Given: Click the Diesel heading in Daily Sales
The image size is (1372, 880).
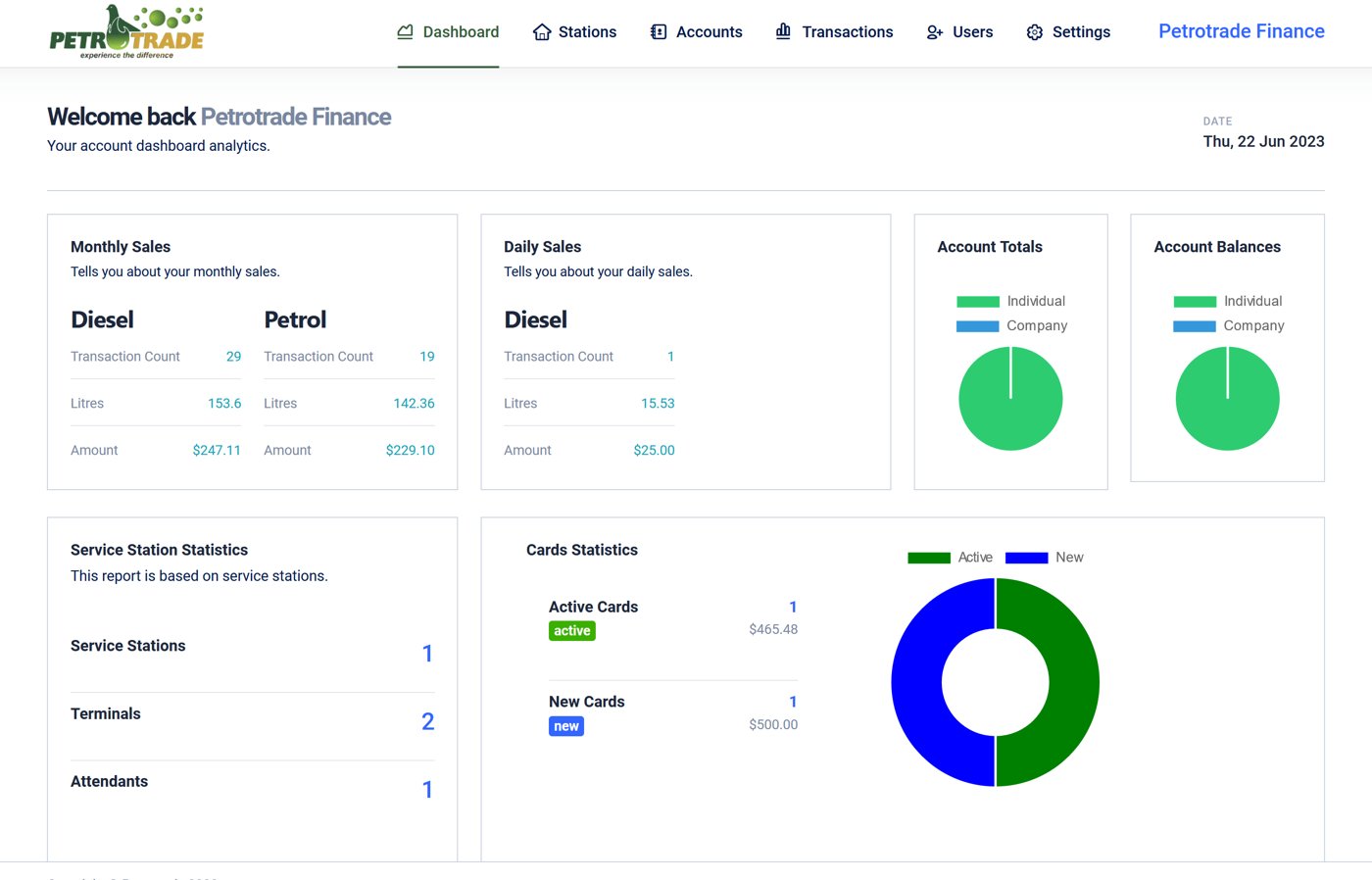Looking at the screenshot, I should coord(535,320).
